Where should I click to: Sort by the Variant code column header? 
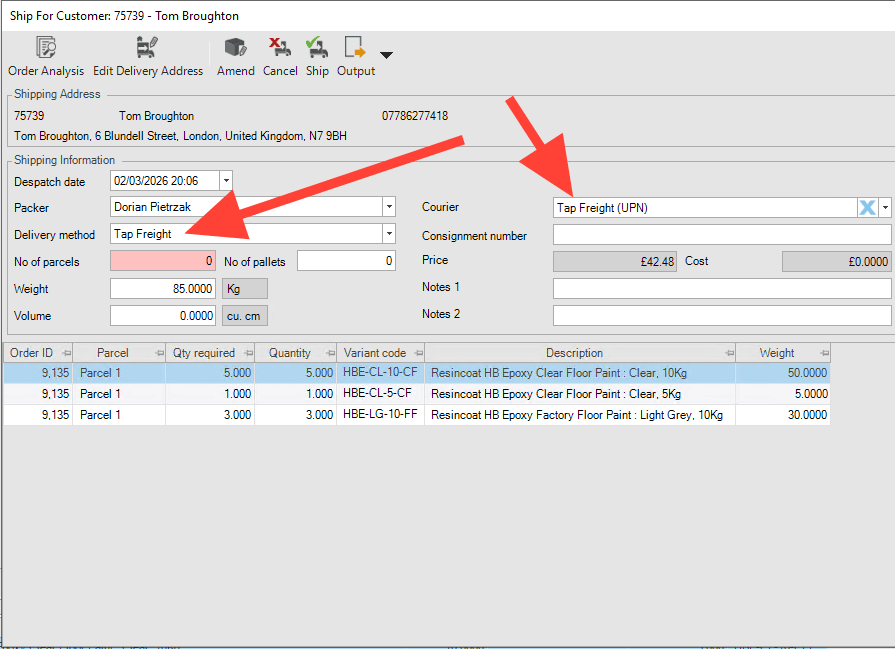click(375, 353)
